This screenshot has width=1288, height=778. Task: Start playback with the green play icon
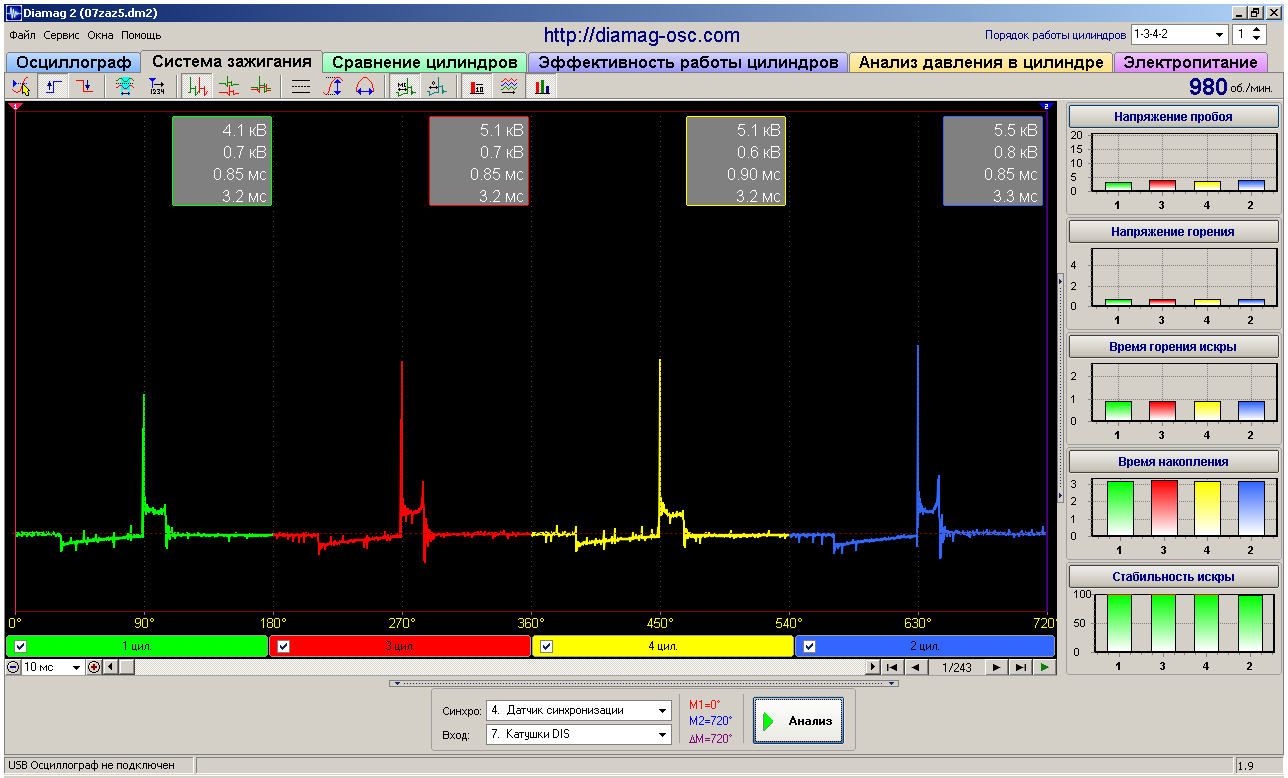point(1045,667)
